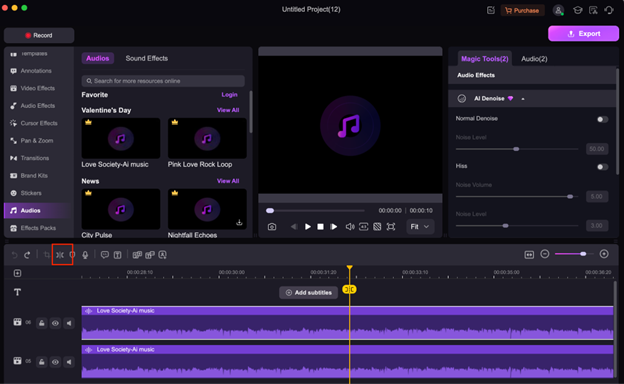Zoom out timeline with minus icon

pos(545,254)
